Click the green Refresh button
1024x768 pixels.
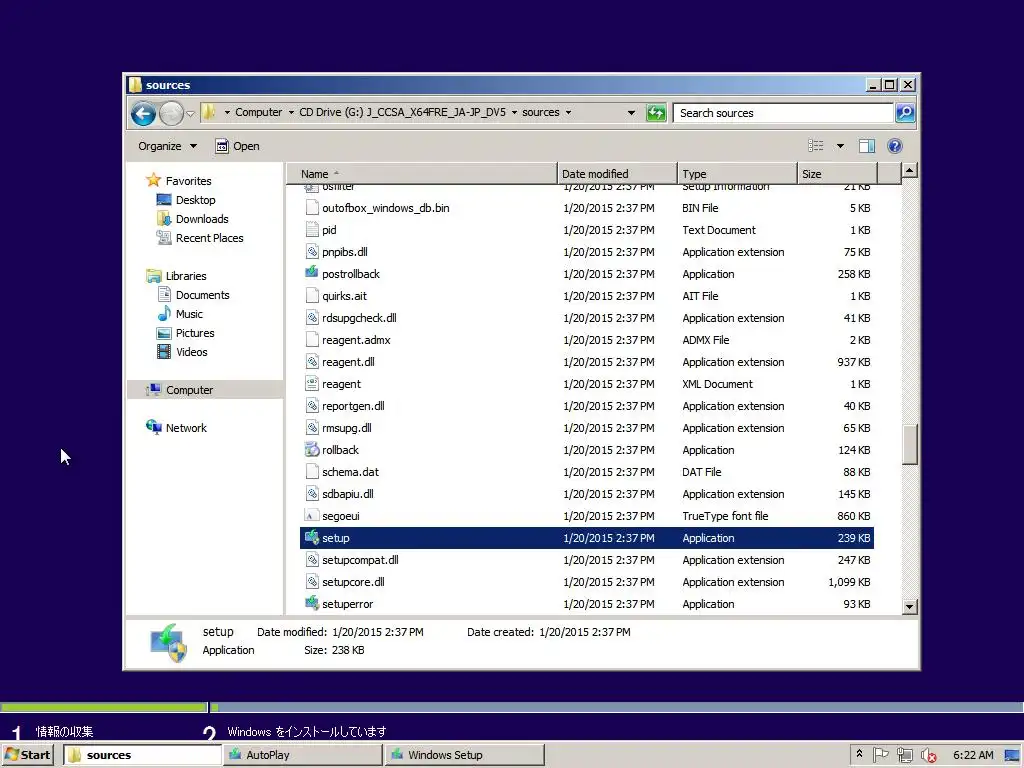656,113
